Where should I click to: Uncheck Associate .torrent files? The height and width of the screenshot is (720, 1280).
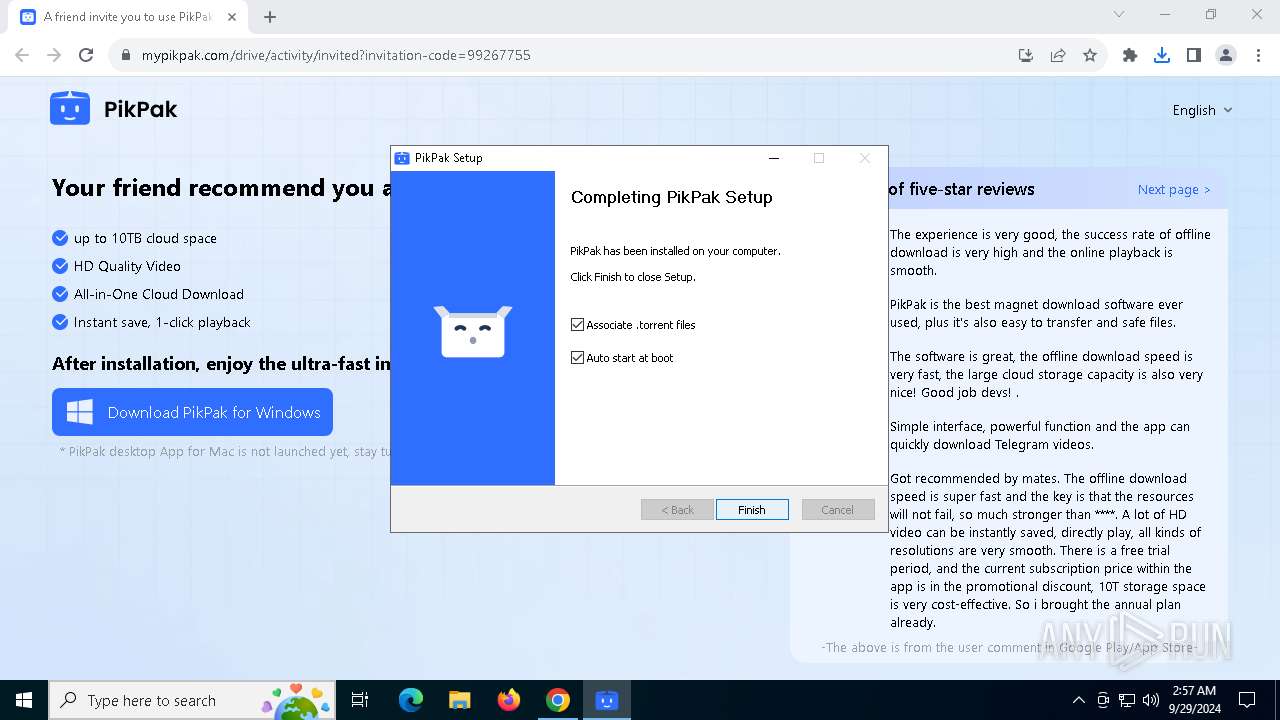click(x=577, y=325)
